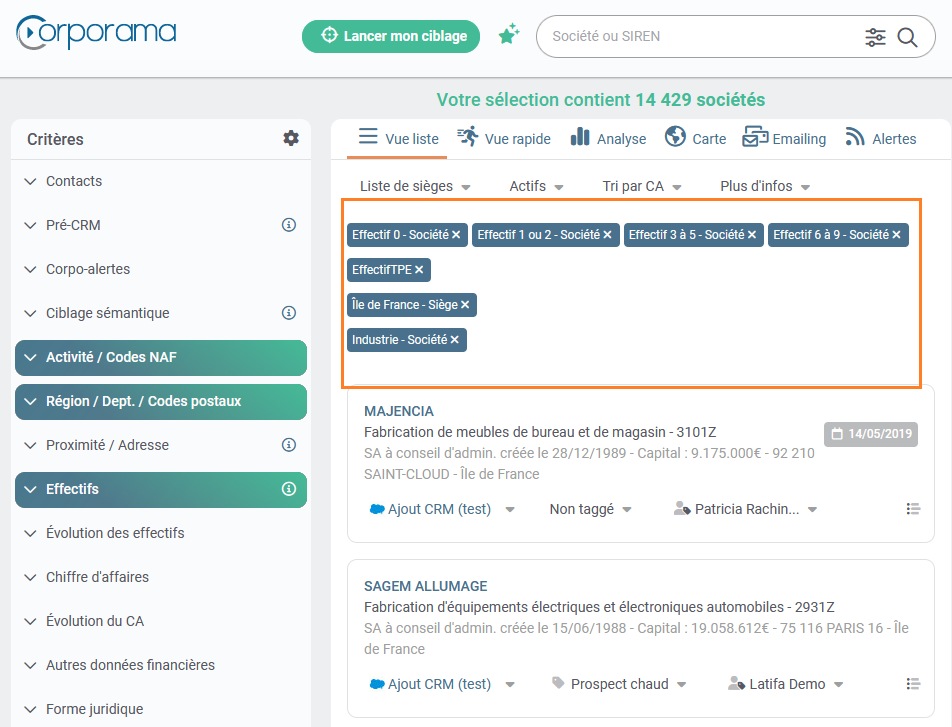Click info icon beside Ciblage sémantique
The height and width of the screenshot is (727, 952).
[x=289, y=313]
